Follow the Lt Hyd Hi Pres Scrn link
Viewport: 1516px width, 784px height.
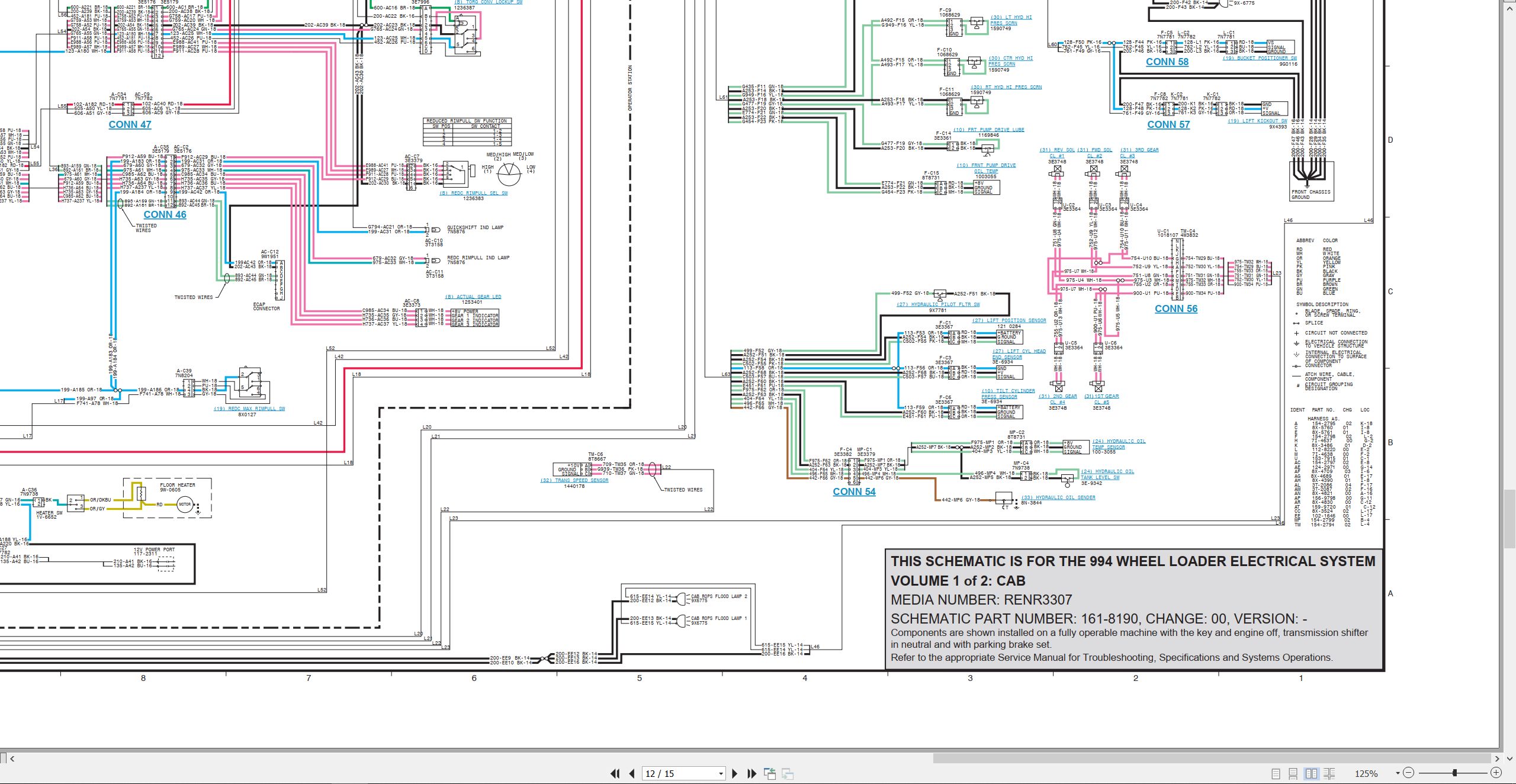(x=1011, y=20)
